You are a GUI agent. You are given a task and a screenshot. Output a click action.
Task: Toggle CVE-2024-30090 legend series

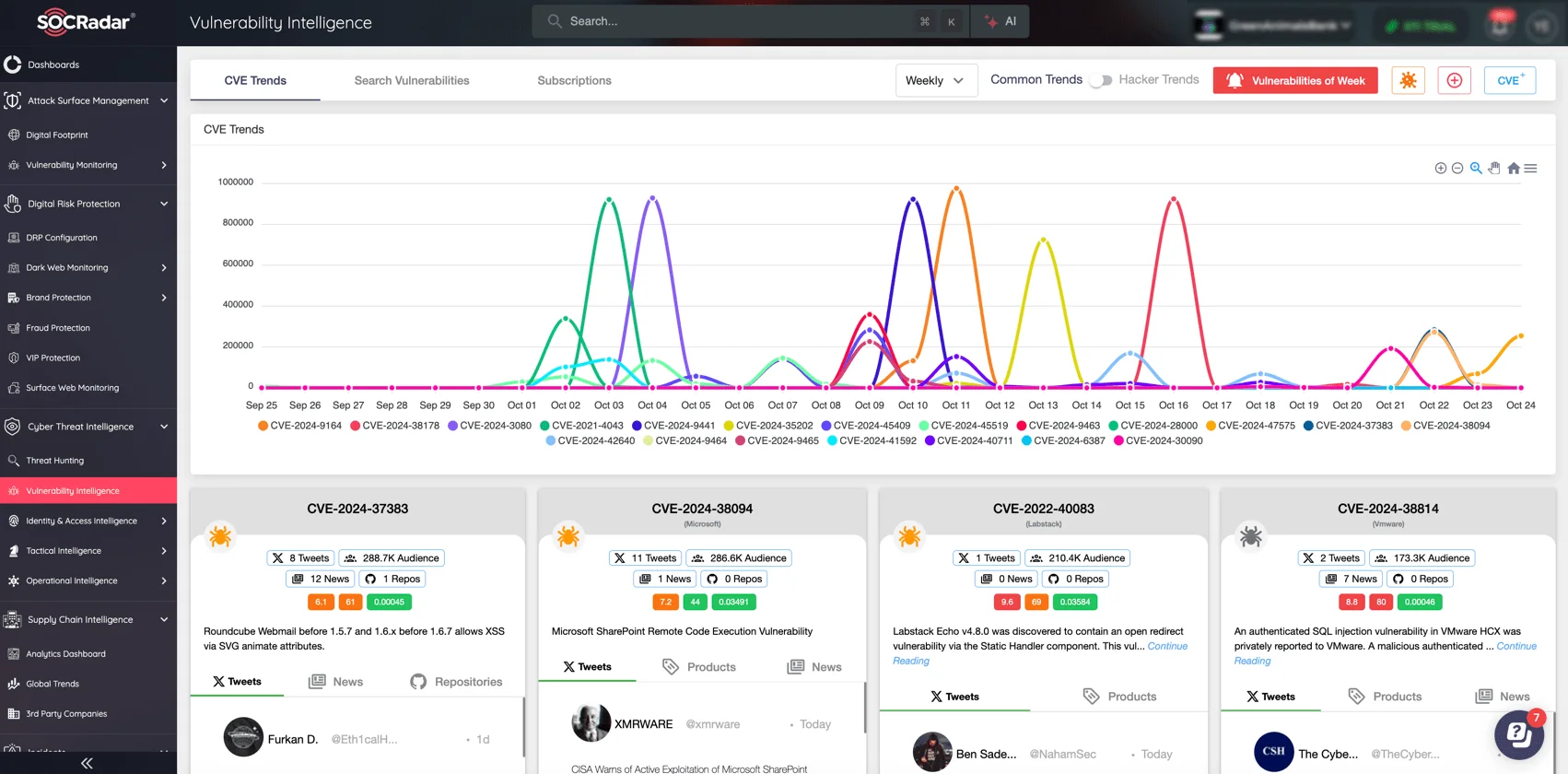pos(1158,440)
